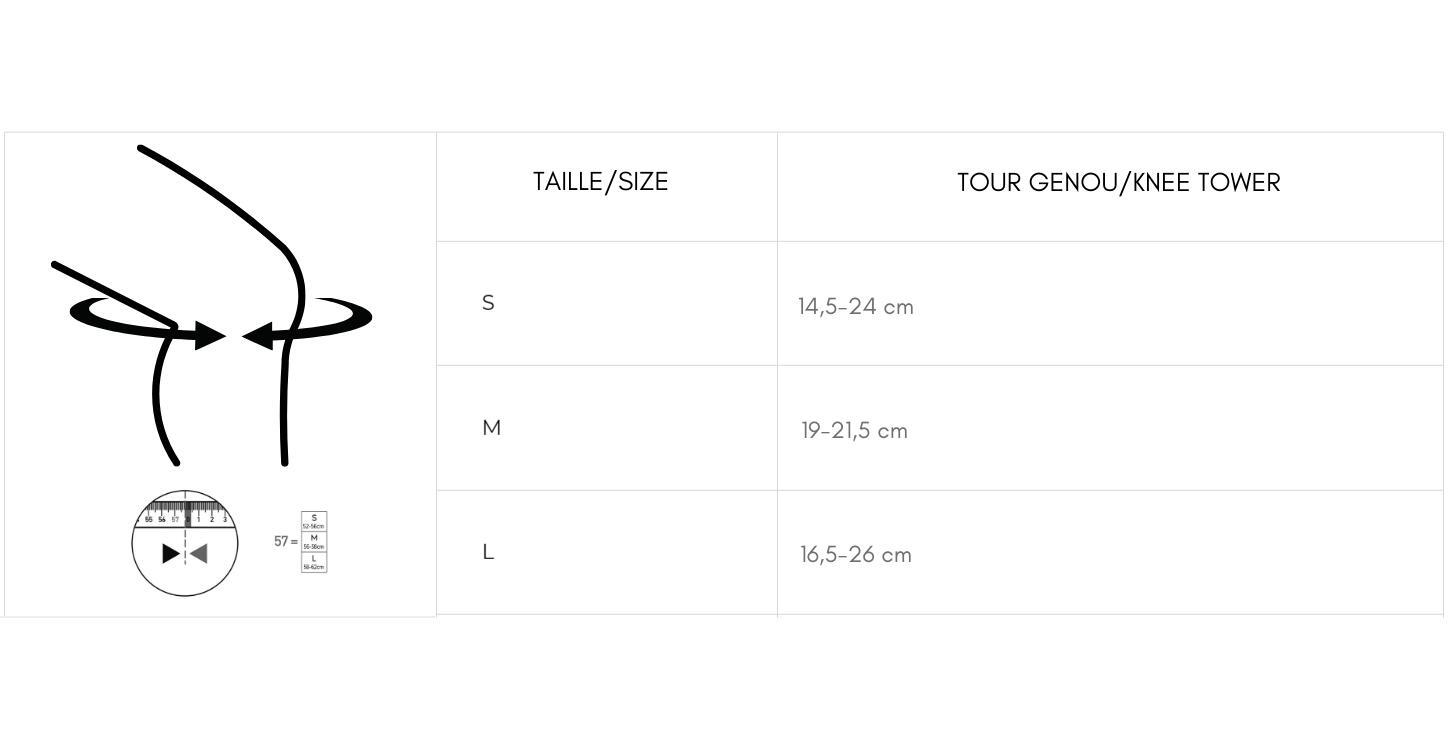The image size is (1450, 752).
Task: Select the S size cell
Action: pos(488,303)
